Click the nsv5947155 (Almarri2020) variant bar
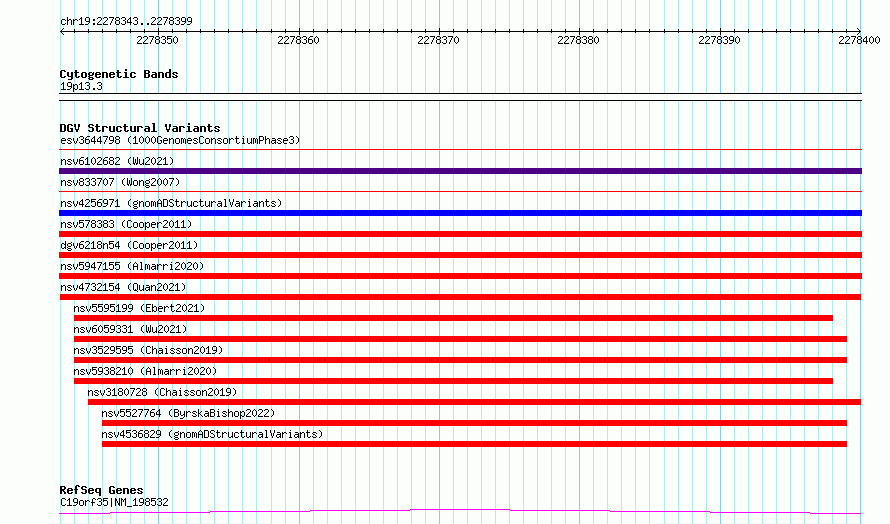 (460, 276)
